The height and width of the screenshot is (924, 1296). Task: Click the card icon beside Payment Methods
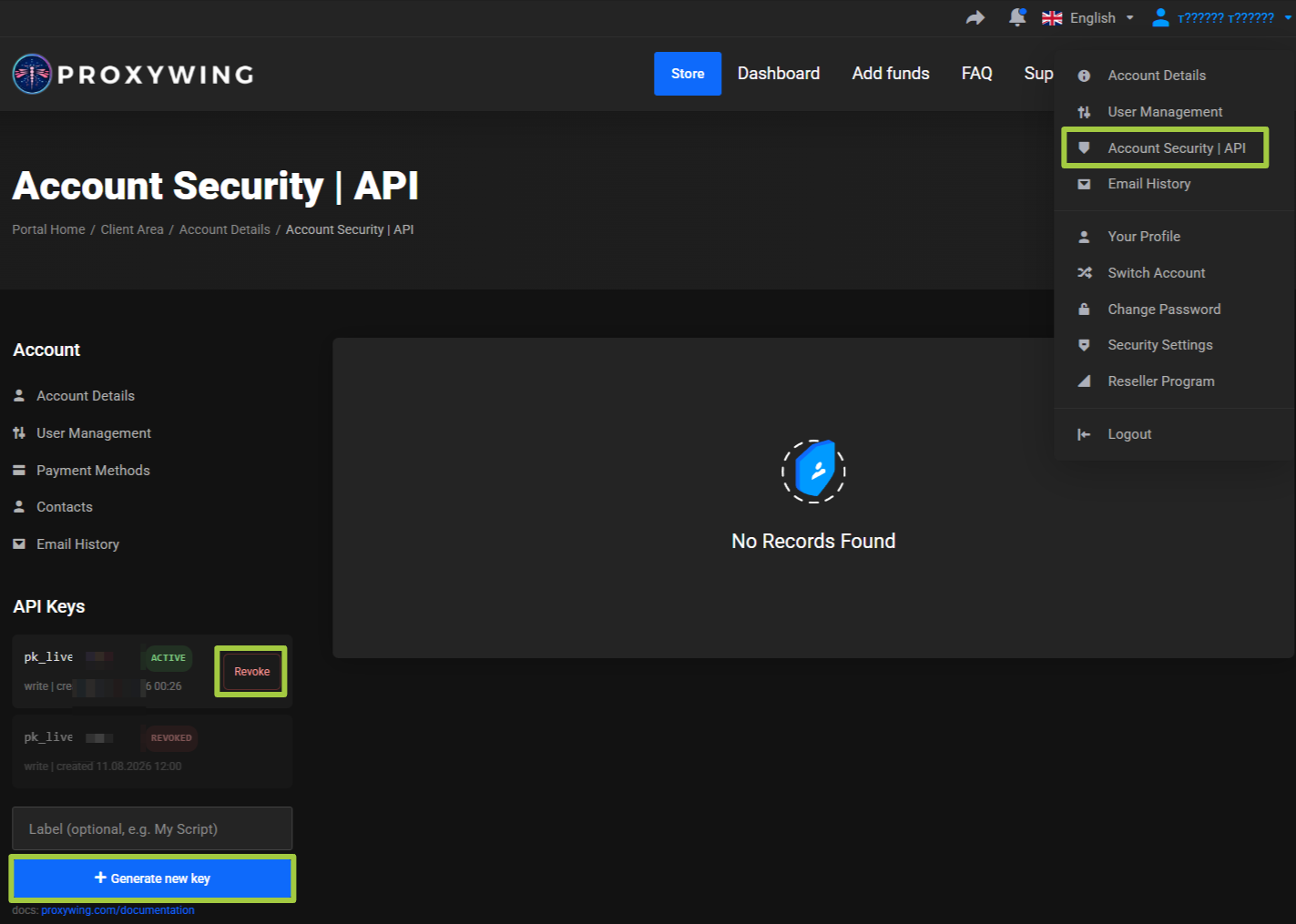[x=19, y=471]
